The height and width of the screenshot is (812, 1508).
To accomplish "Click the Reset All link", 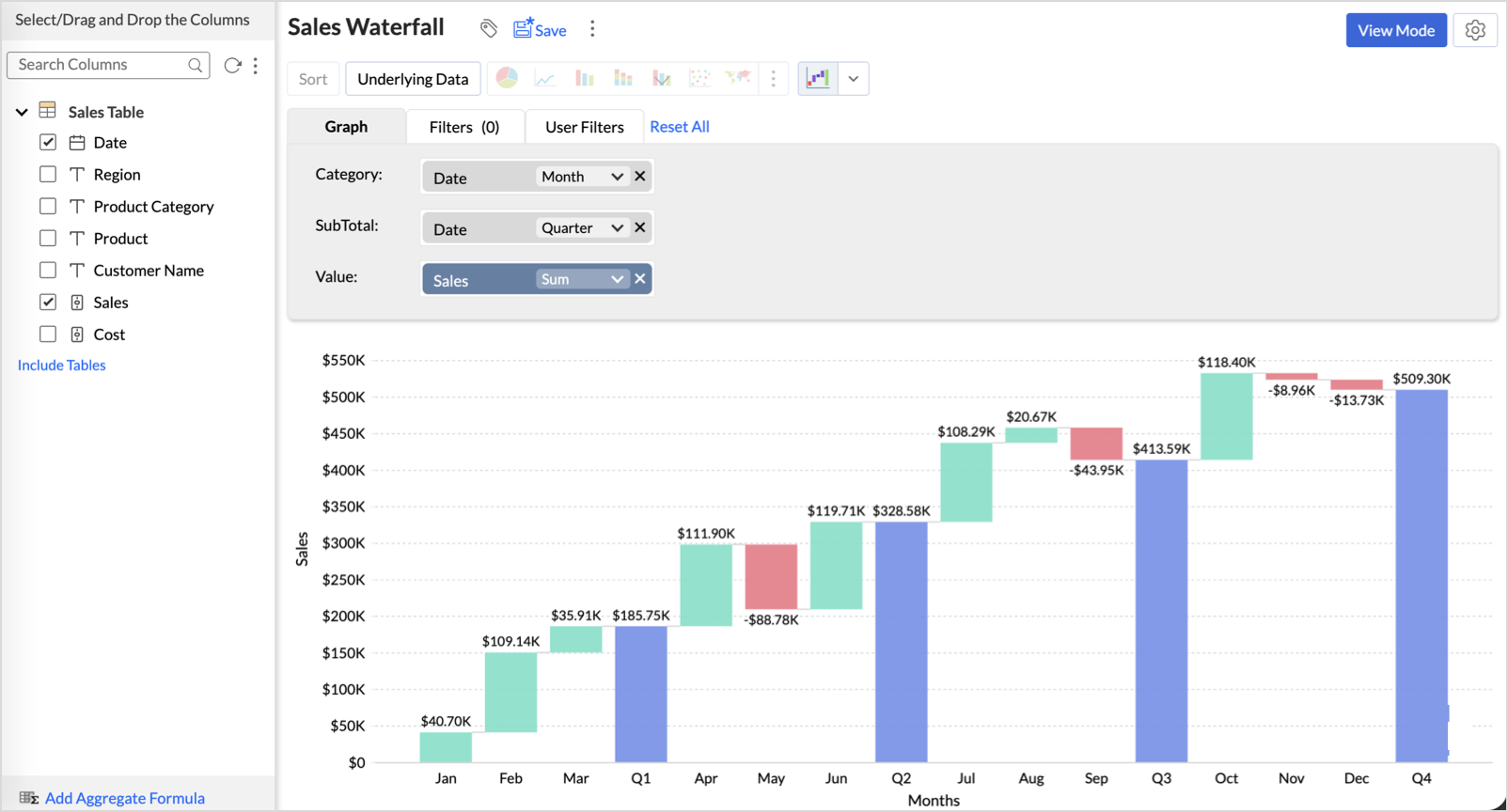I will [x=679, y=127].
